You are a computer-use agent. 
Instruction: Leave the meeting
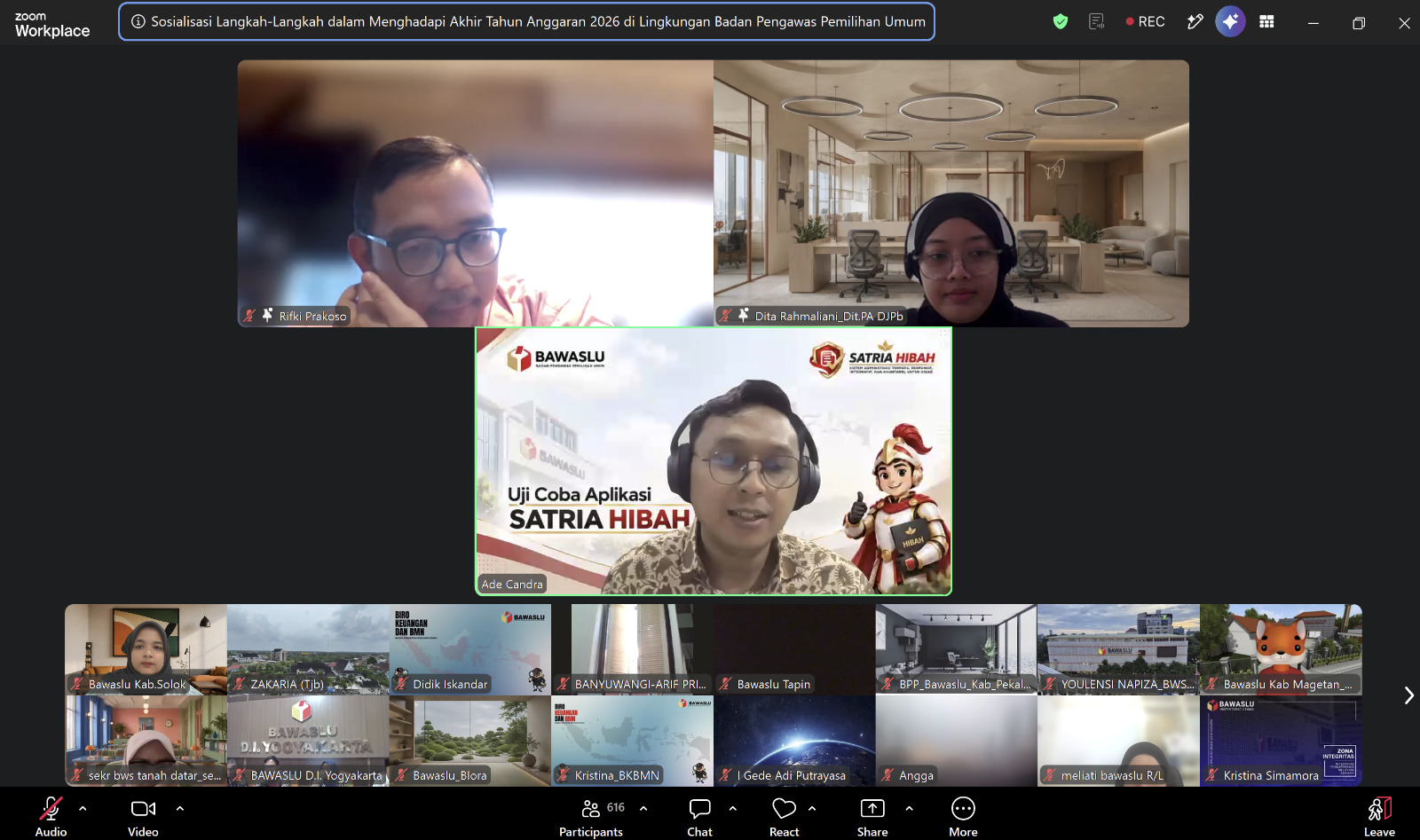click(1379, 816)
